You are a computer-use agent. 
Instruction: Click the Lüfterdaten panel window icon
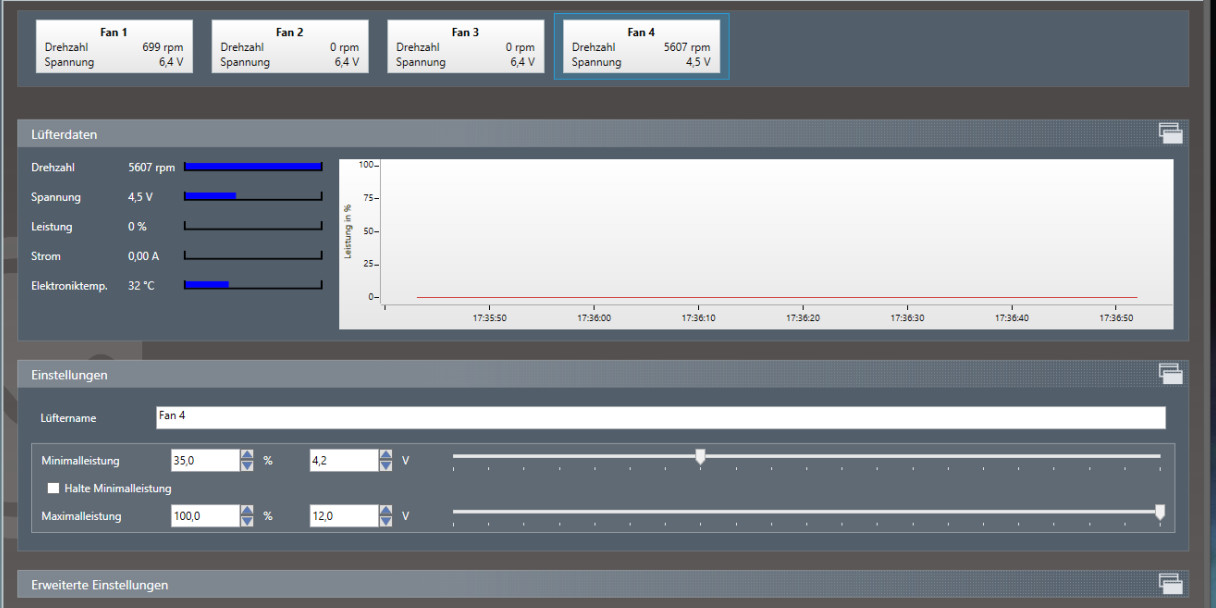click(1170, 133)
